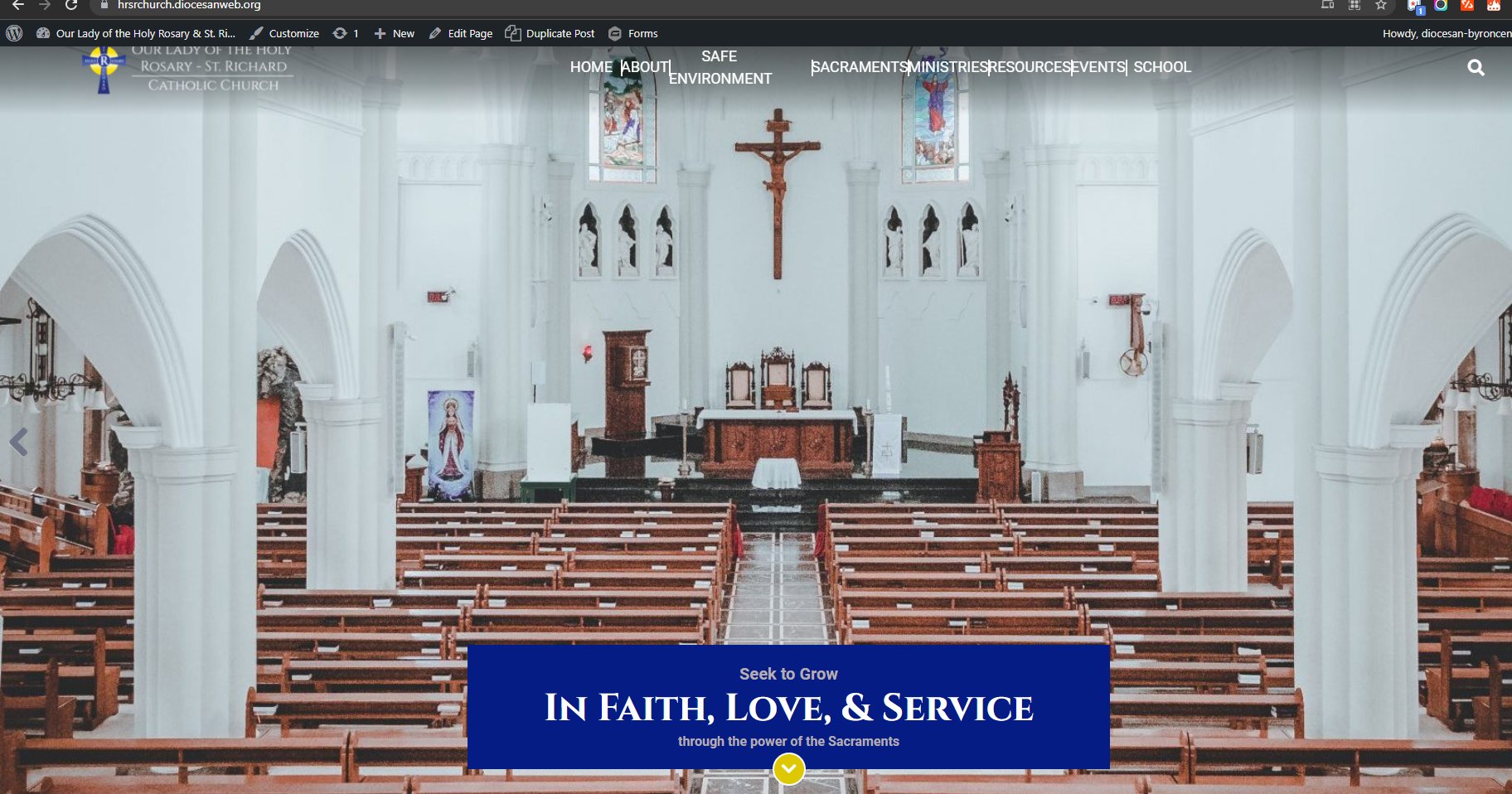Go to the SCHOOL page link
Screen dimensions: 1512x794
[x=1161, y=67]
